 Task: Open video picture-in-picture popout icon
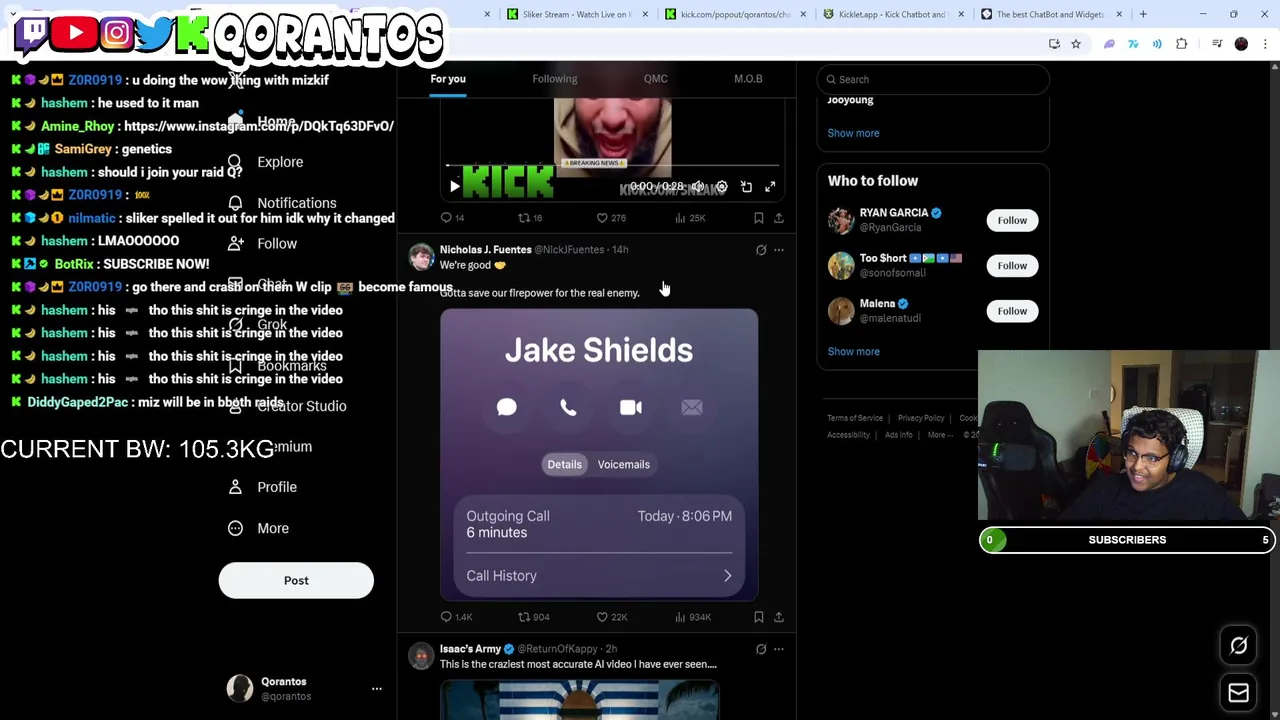pos(746,187)
